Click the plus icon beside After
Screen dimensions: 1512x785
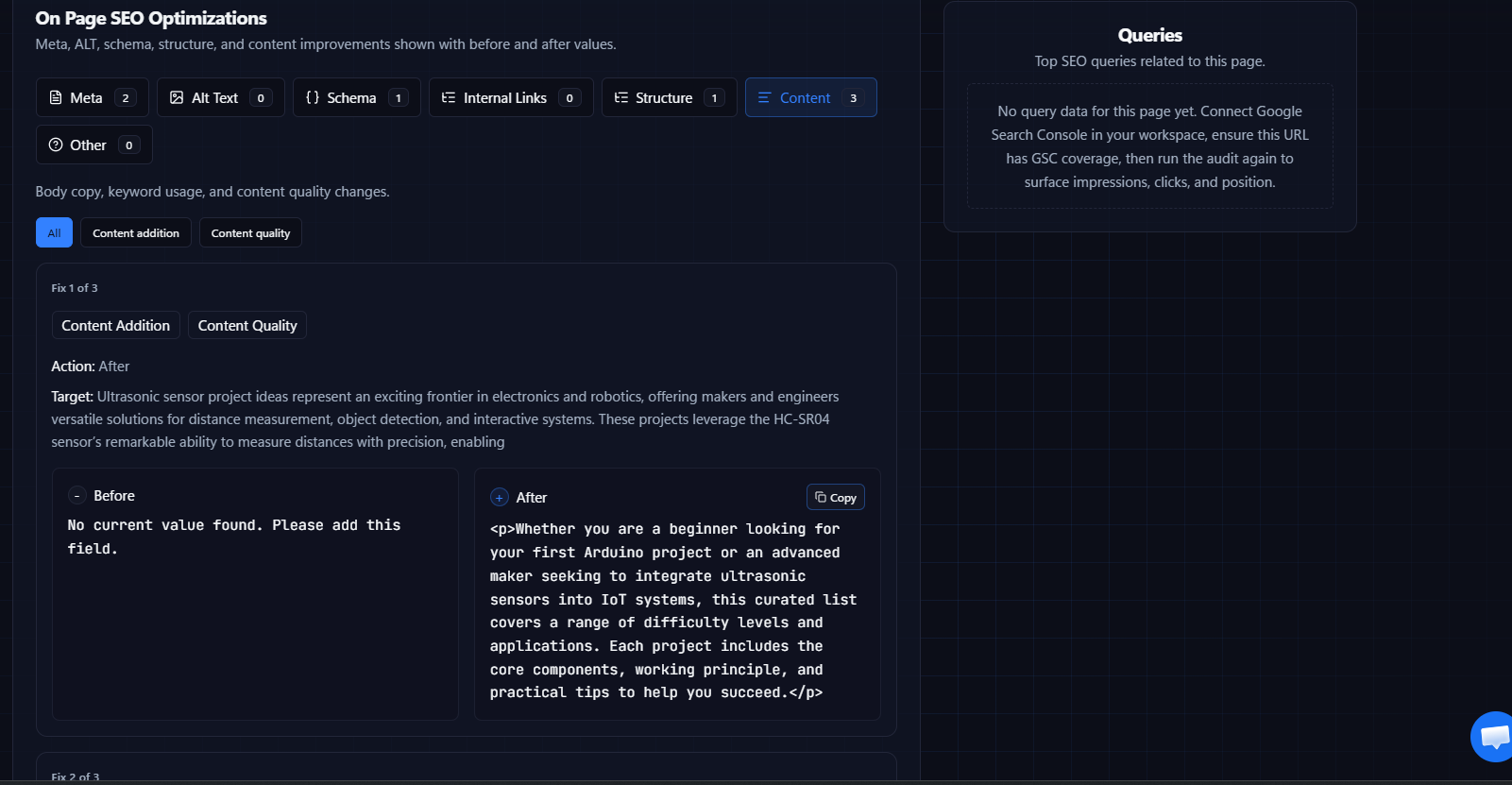point(500,497)
